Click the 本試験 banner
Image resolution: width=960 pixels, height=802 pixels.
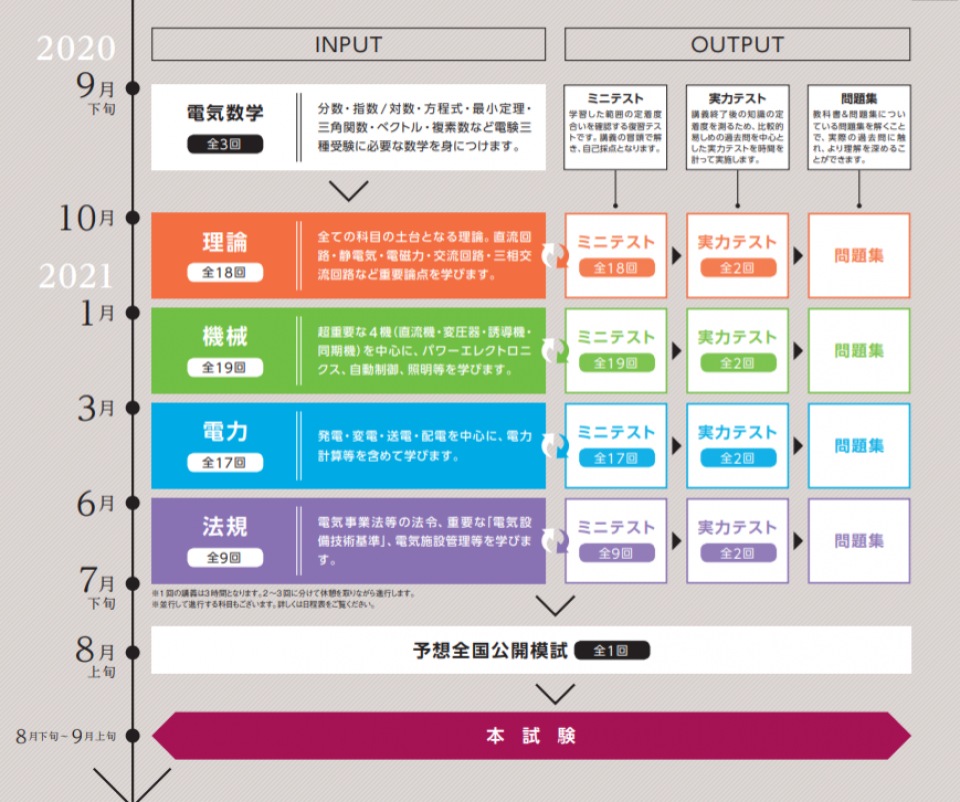(531, 736)
